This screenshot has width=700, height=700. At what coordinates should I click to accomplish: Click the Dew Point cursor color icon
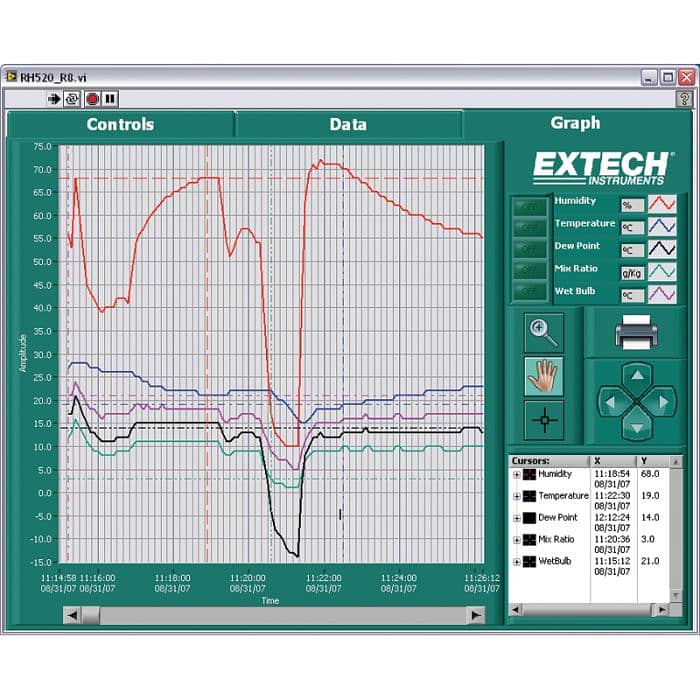[x=529, y=518]
